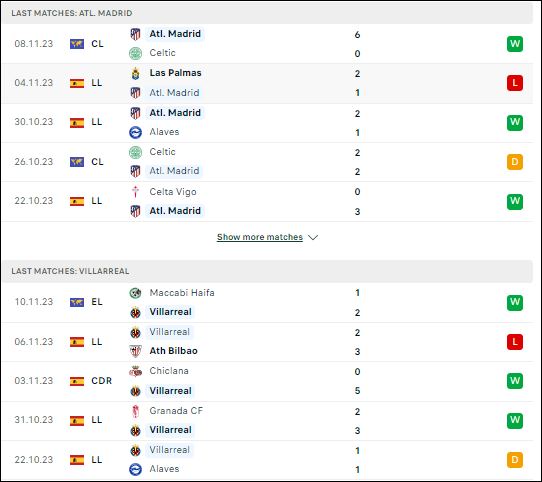The width and height of the screenshot is (542, 482).
Task: Click the Celta Vigo team crest
Action: pyautogui.click(x=136, y=192)
